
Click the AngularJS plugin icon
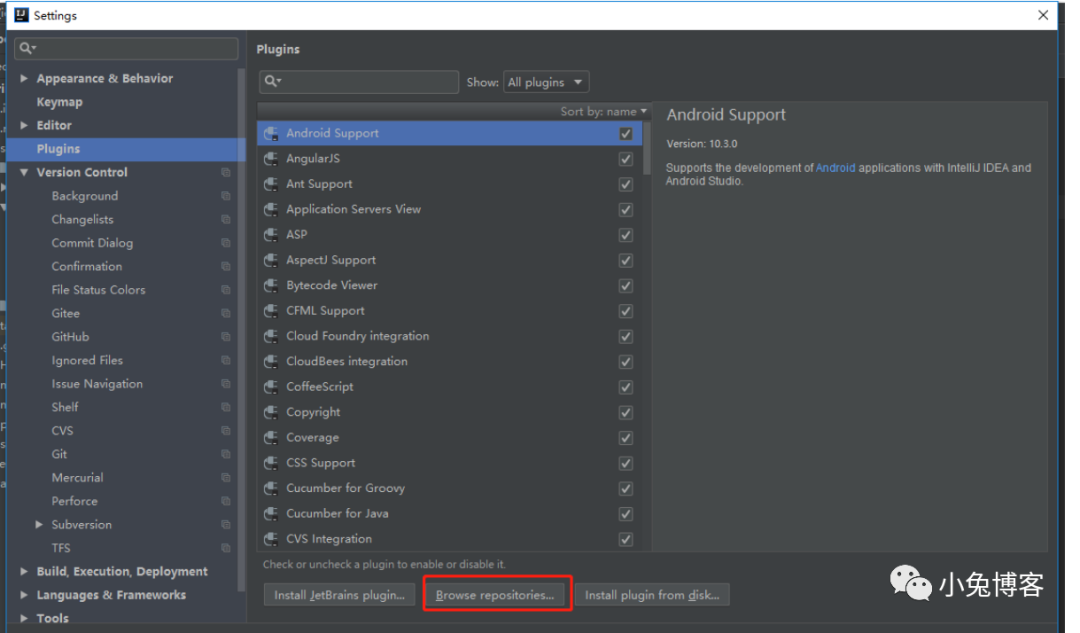click(271, 159)
